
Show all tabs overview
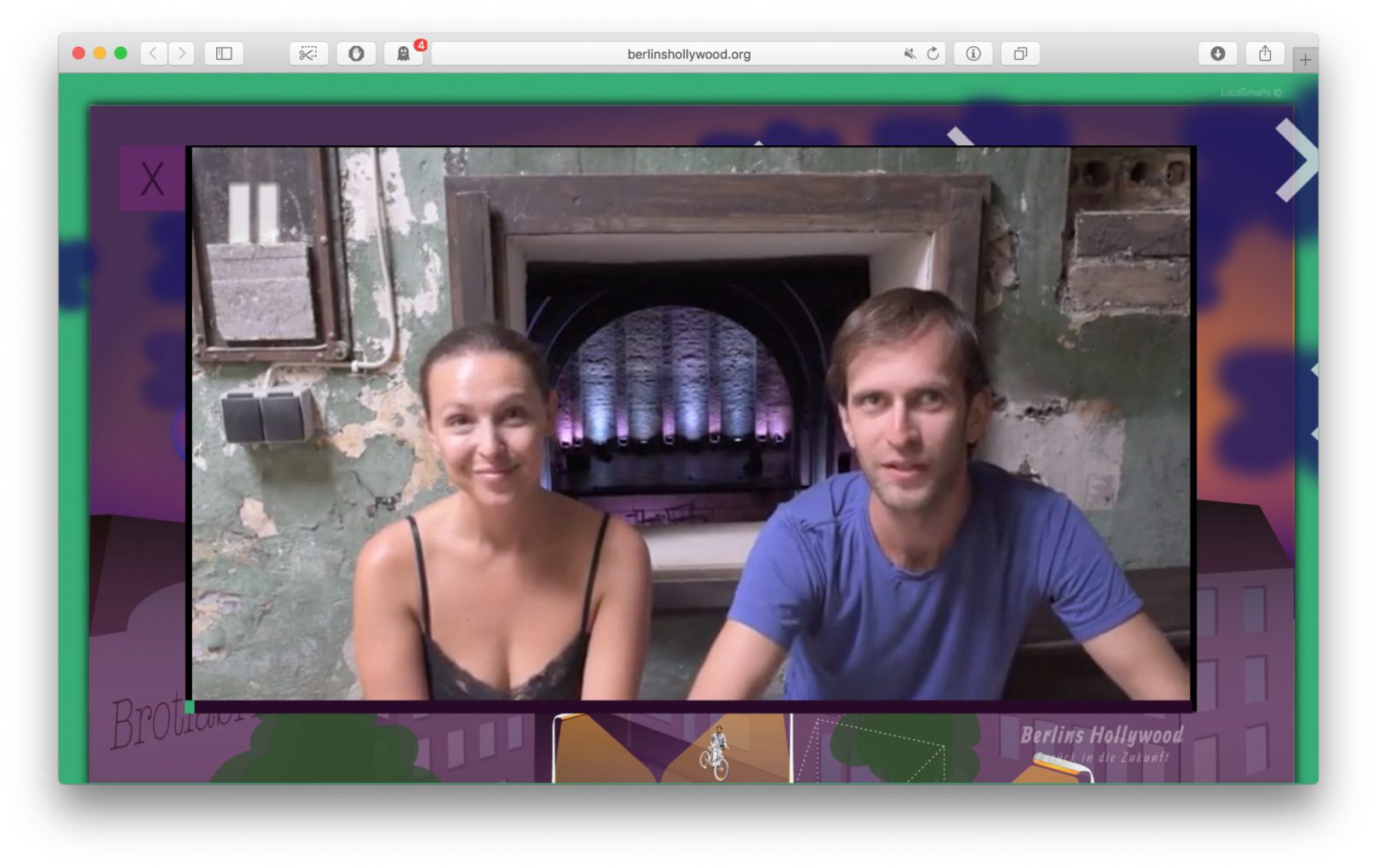(1020, 53)
